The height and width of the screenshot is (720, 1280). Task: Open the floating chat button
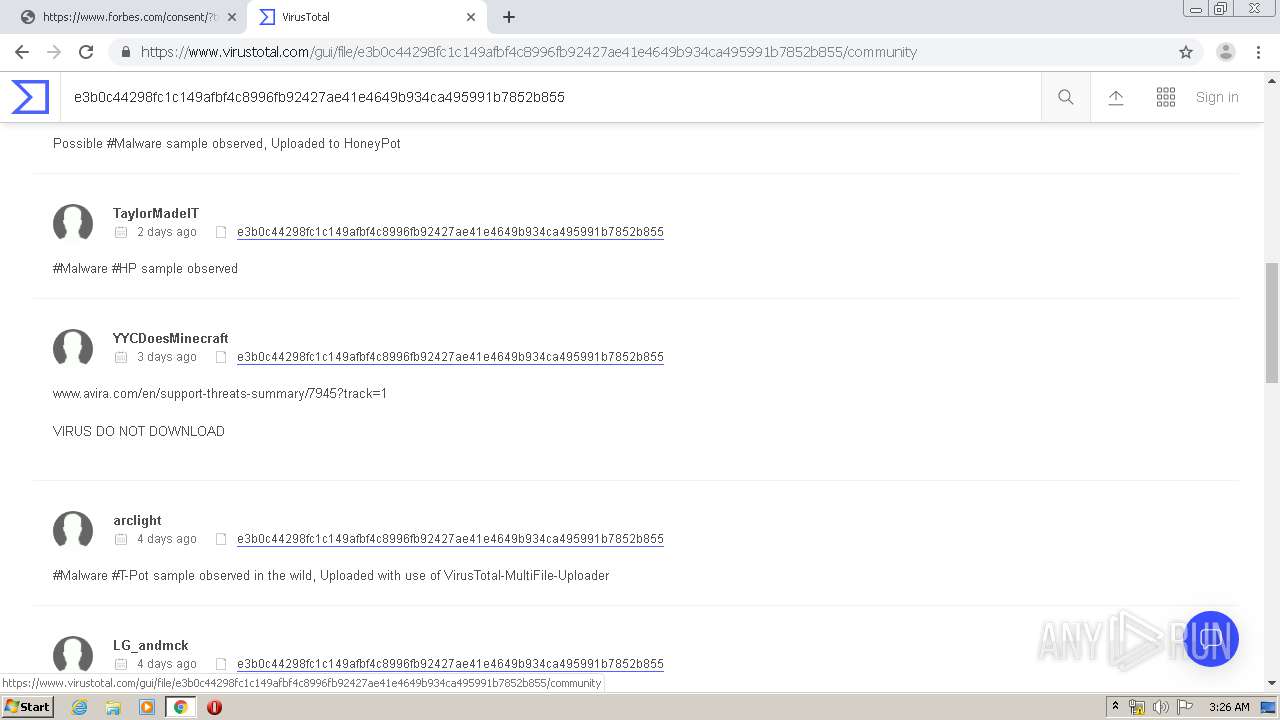1211,639
